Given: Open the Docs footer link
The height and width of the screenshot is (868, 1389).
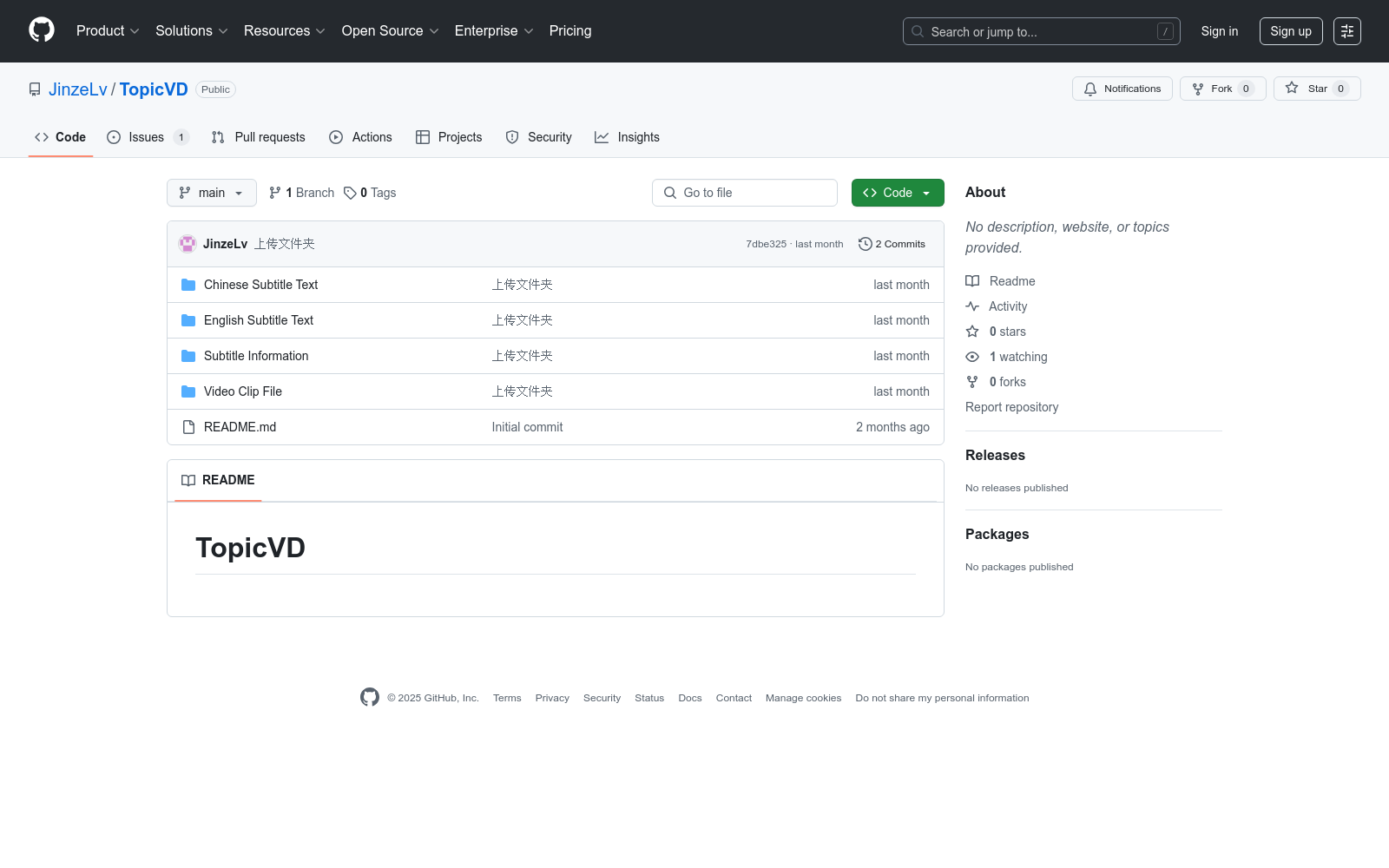Looking at the screenshot, I should pos(690,698).
